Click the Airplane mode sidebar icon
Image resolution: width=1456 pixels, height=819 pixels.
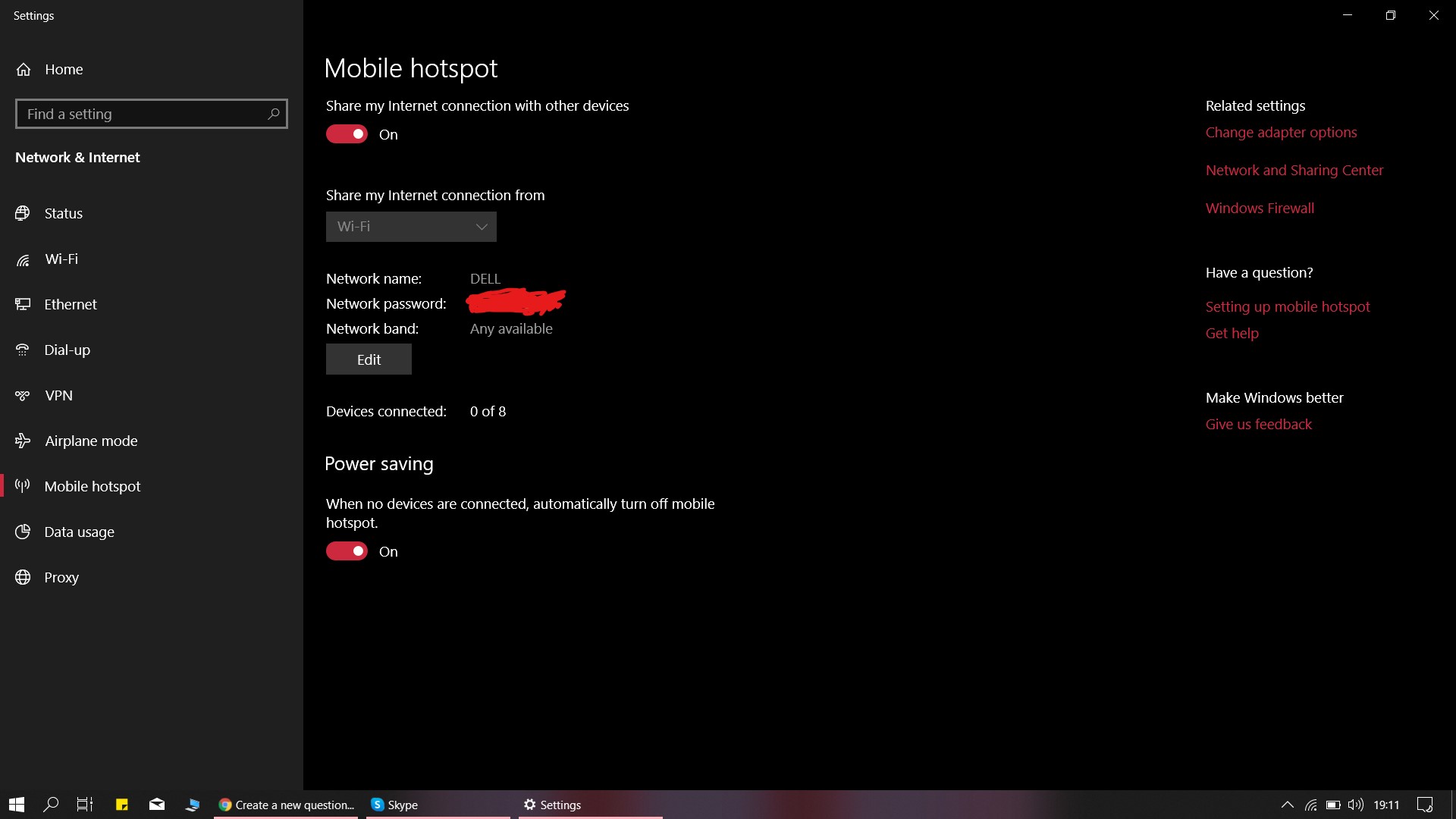click(23, 441)
